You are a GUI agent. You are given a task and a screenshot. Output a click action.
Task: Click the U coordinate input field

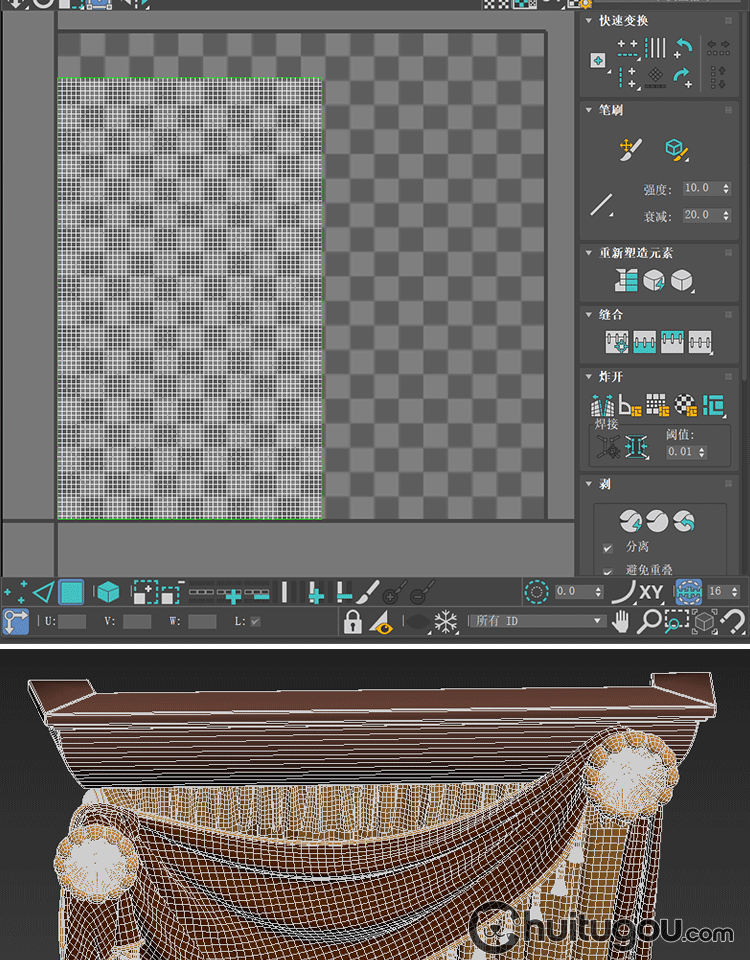72,622
